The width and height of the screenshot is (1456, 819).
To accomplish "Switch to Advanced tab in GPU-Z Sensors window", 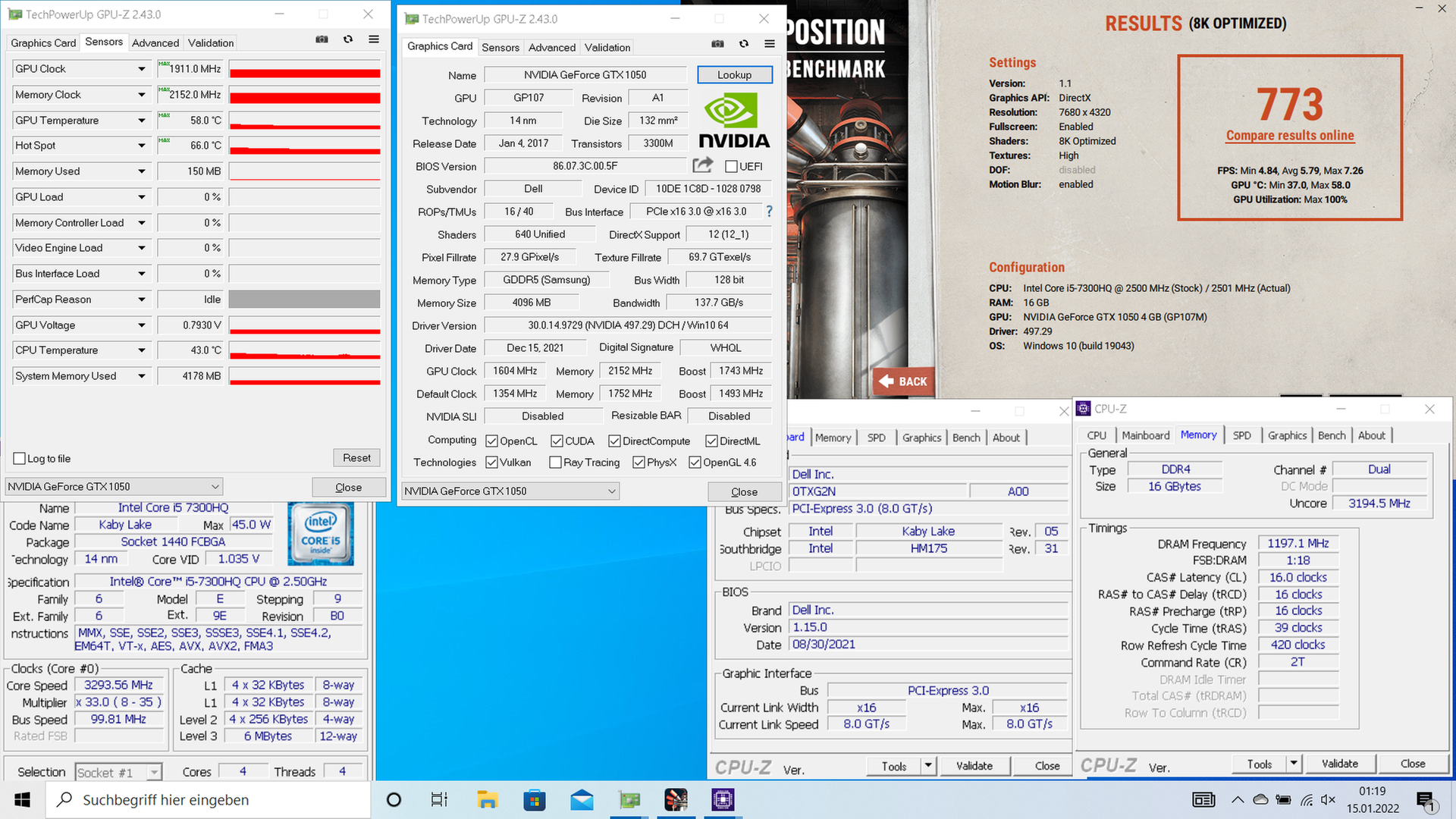I will pos(155,43).
